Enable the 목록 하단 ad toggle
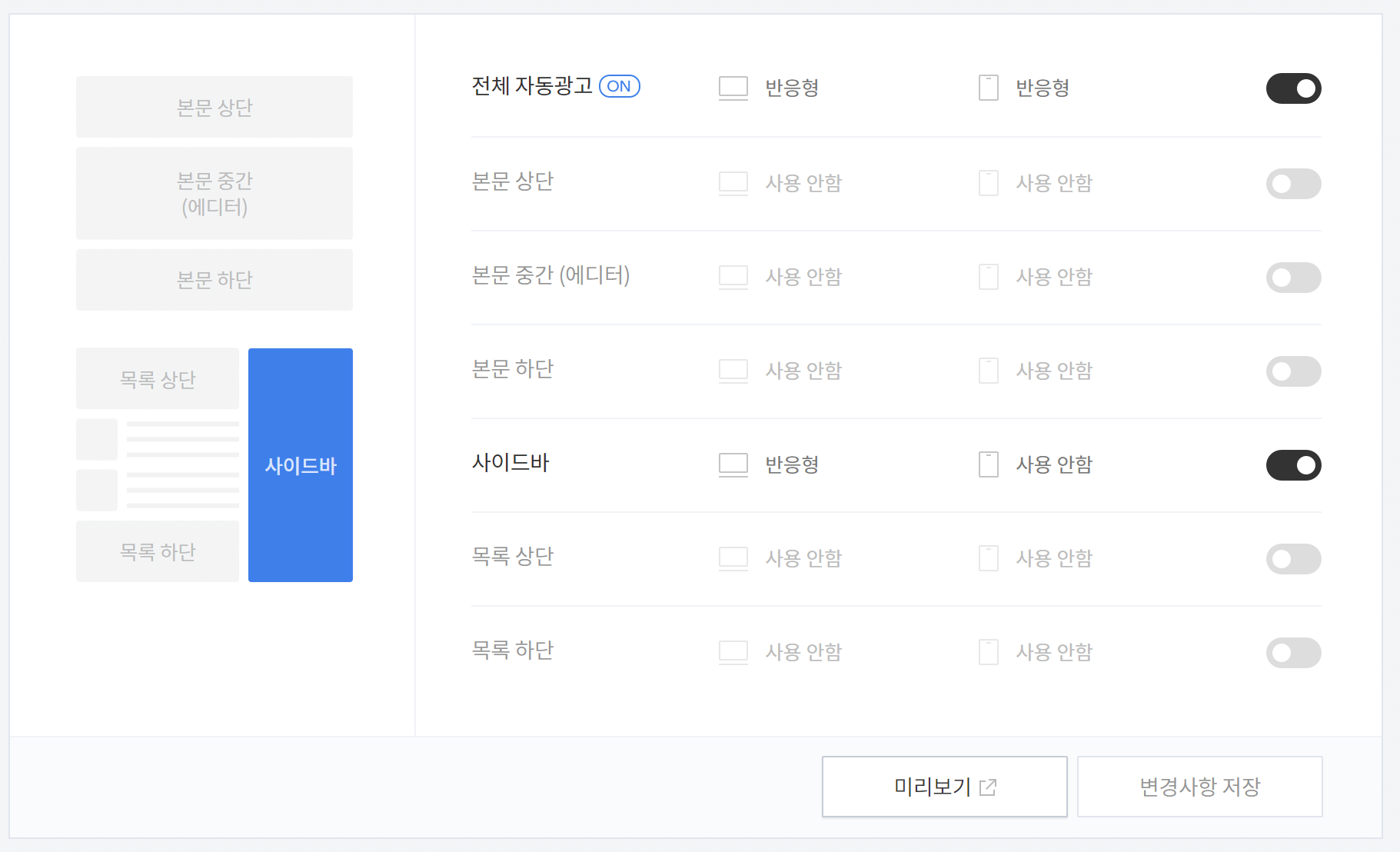The width and height of the screenshot is (1400, 852). coord(1294,653)
